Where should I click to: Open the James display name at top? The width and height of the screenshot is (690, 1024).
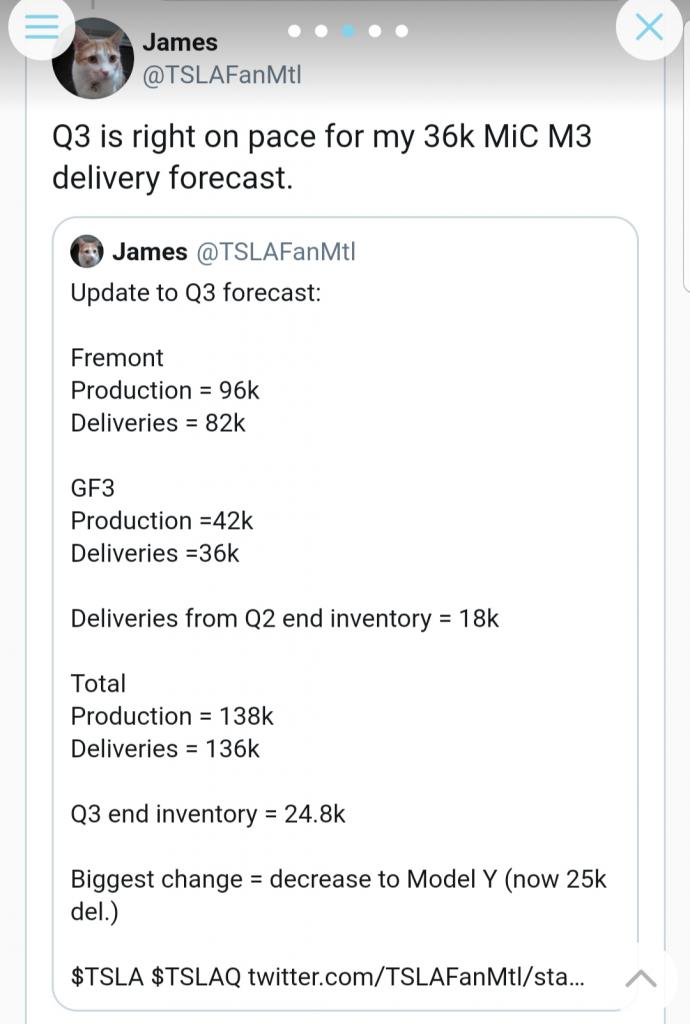point(180,42)
